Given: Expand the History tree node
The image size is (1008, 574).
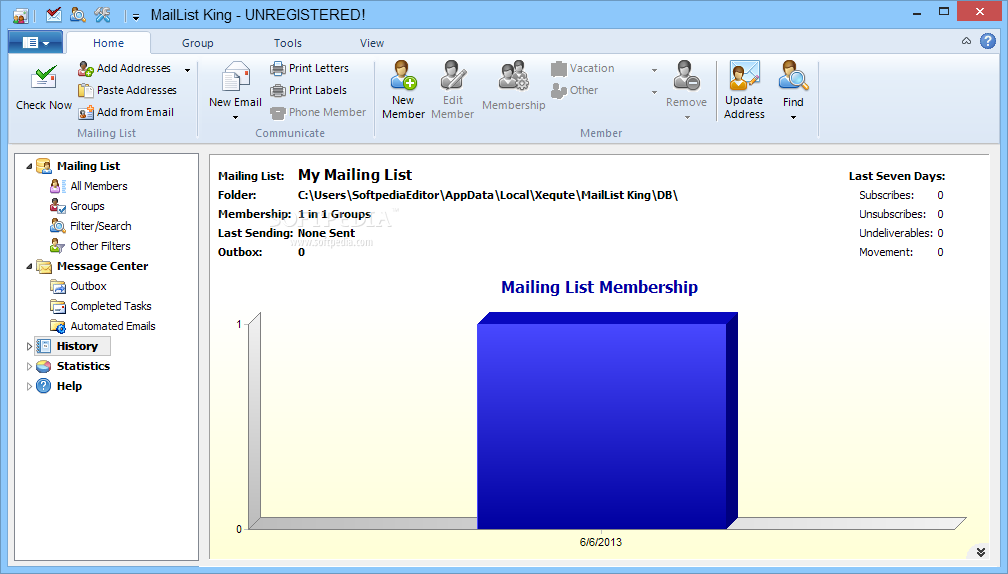Looking at the screenshot, I should point(29,346).
